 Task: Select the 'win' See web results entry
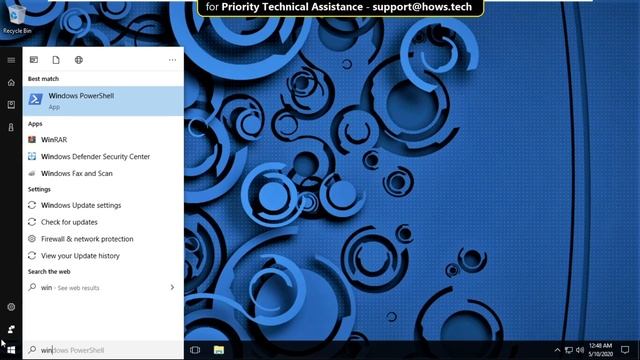pos(103,287)
